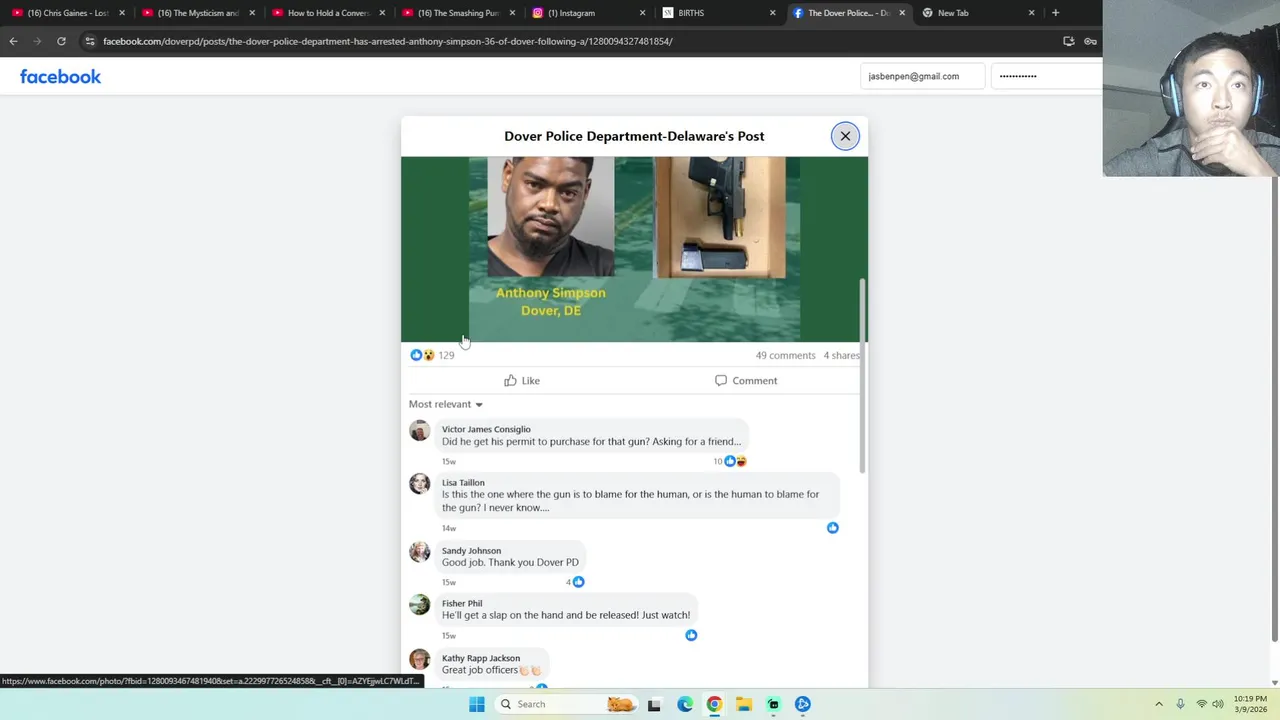
Task: Close the Dover Police Department post dialog
Action: [845, 136]
